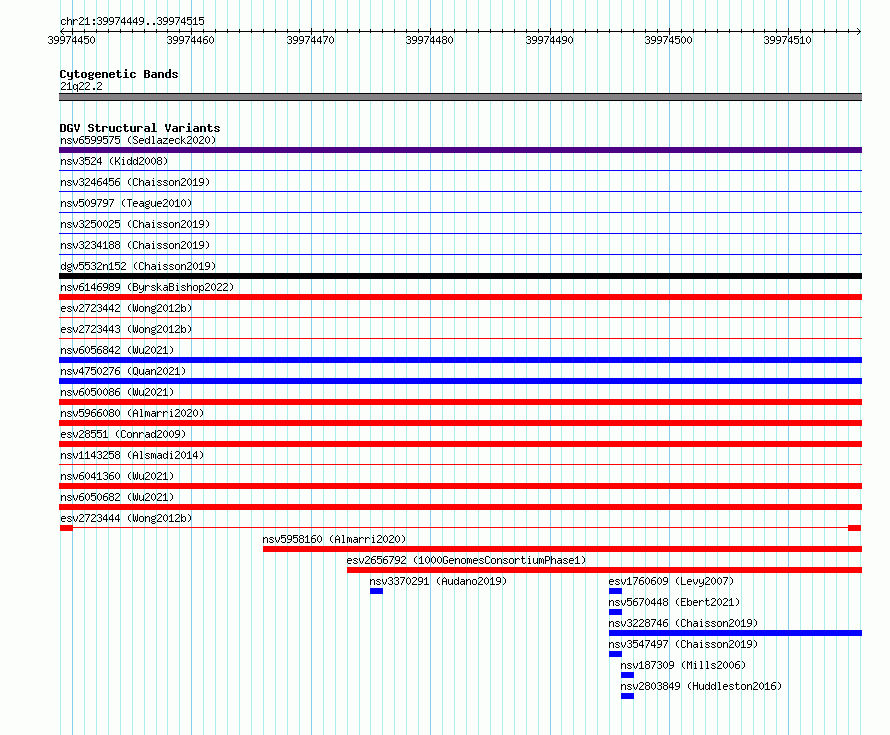
Task: Select esv2656792 (1000GenomesConsortiumPhase1) label
Action: 467,560
